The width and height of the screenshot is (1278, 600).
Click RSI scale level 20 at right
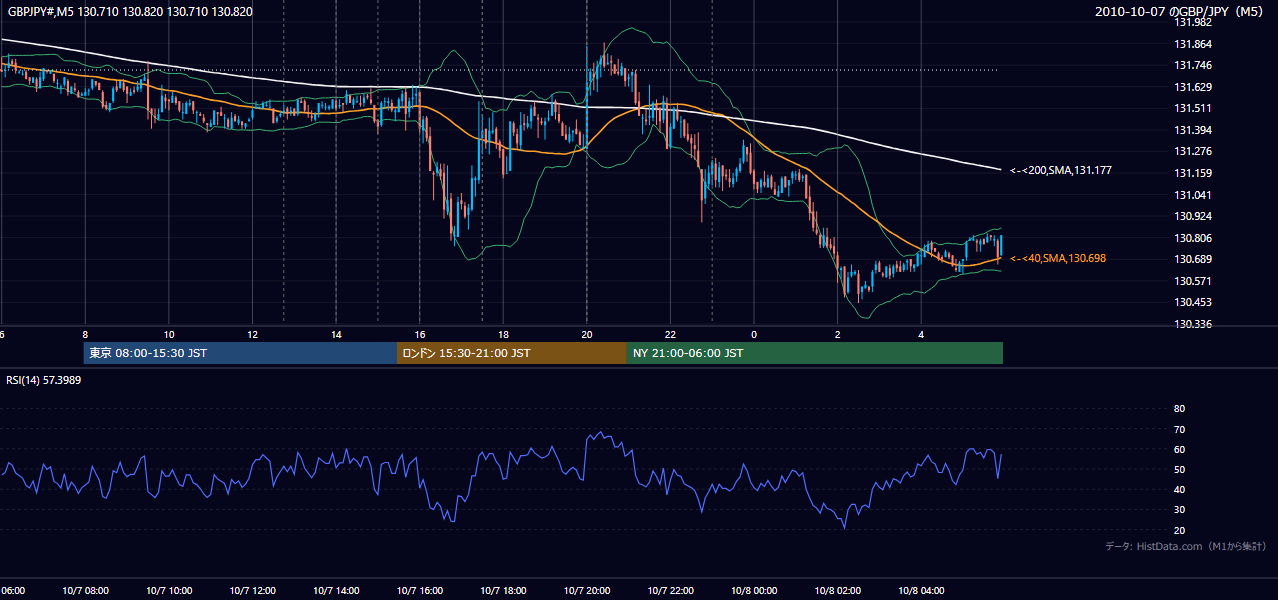pyautogui.click(x=1179, y=530)
